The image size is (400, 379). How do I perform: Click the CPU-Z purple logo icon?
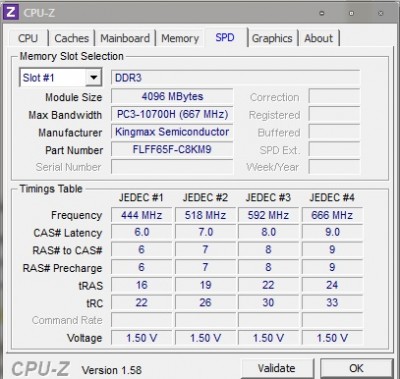pos(11,12)
